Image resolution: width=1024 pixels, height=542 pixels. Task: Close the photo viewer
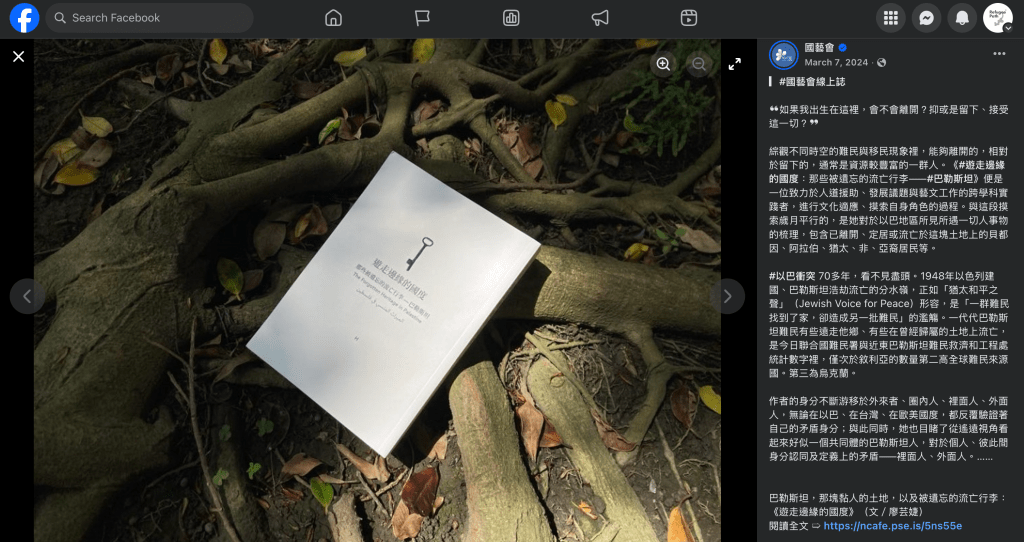point(18,57)
